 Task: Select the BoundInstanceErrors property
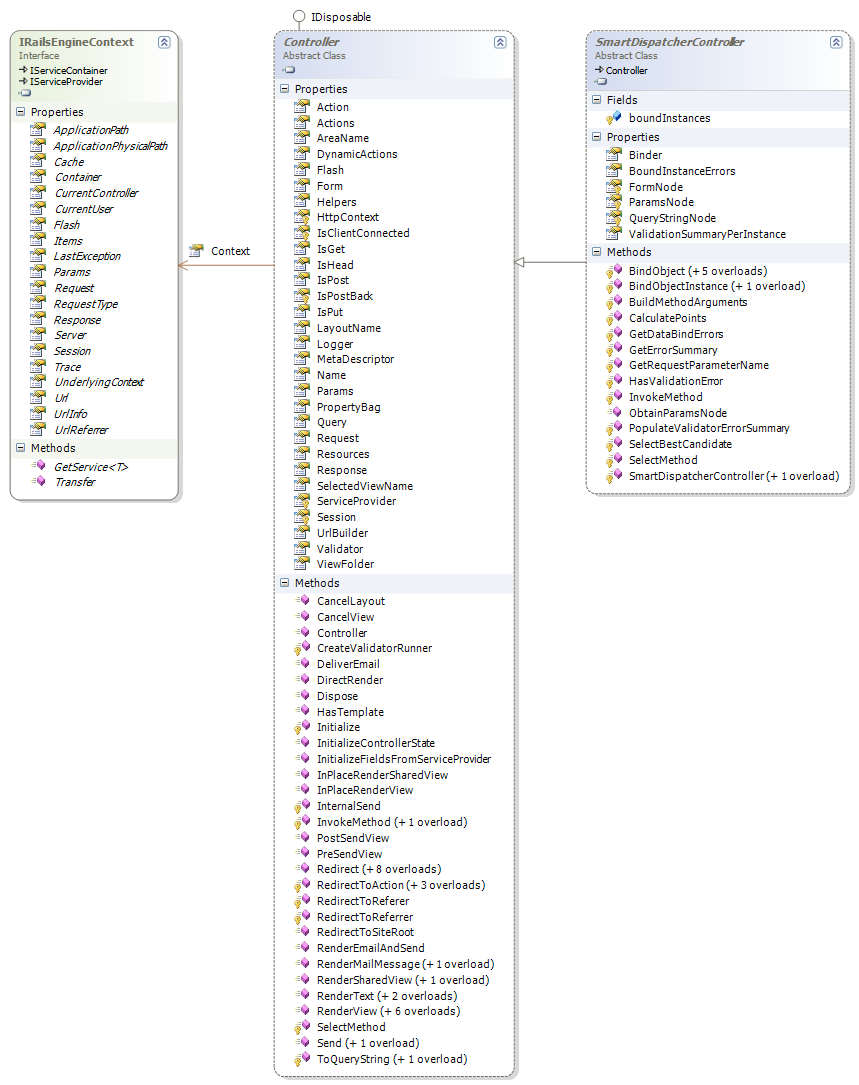[x=682, y=171]
